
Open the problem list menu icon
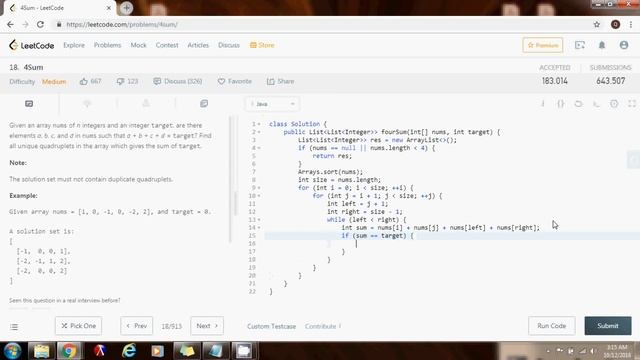(x=14, y=327)
